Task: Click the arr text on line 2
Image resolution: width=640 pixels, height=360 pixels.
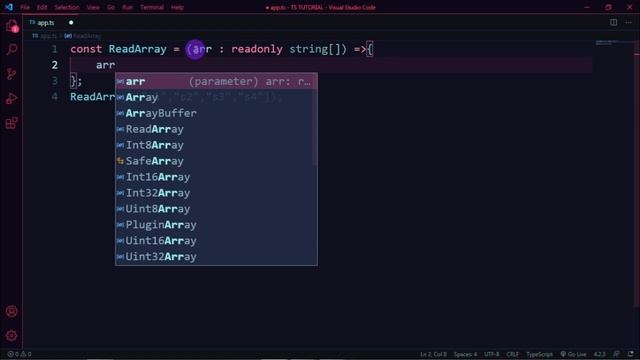Action: point(105,65)
